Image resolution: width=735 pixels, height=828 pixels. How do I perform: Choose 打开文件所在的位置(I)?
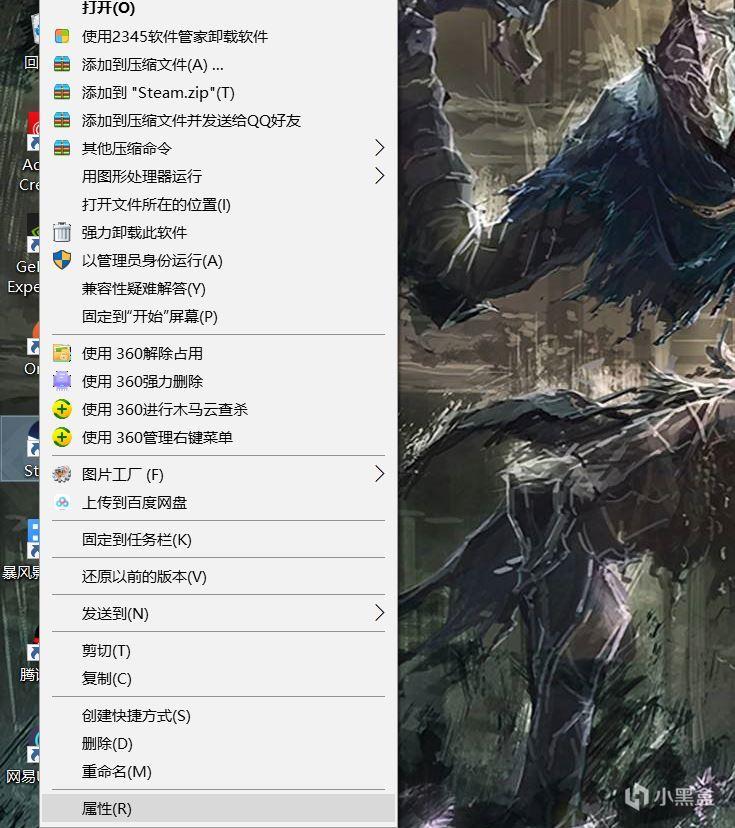click(x=218, y=204)
